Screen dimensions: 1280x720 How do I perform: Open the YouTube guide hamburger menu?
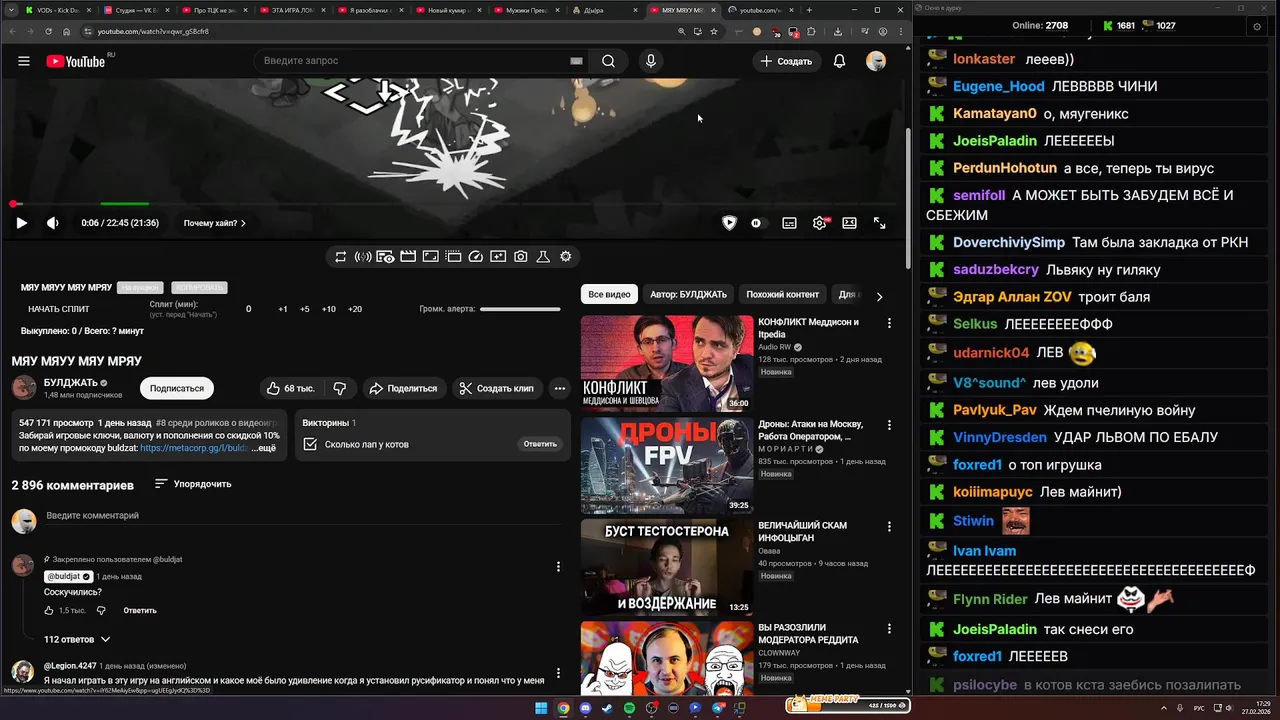click(24, 61)
